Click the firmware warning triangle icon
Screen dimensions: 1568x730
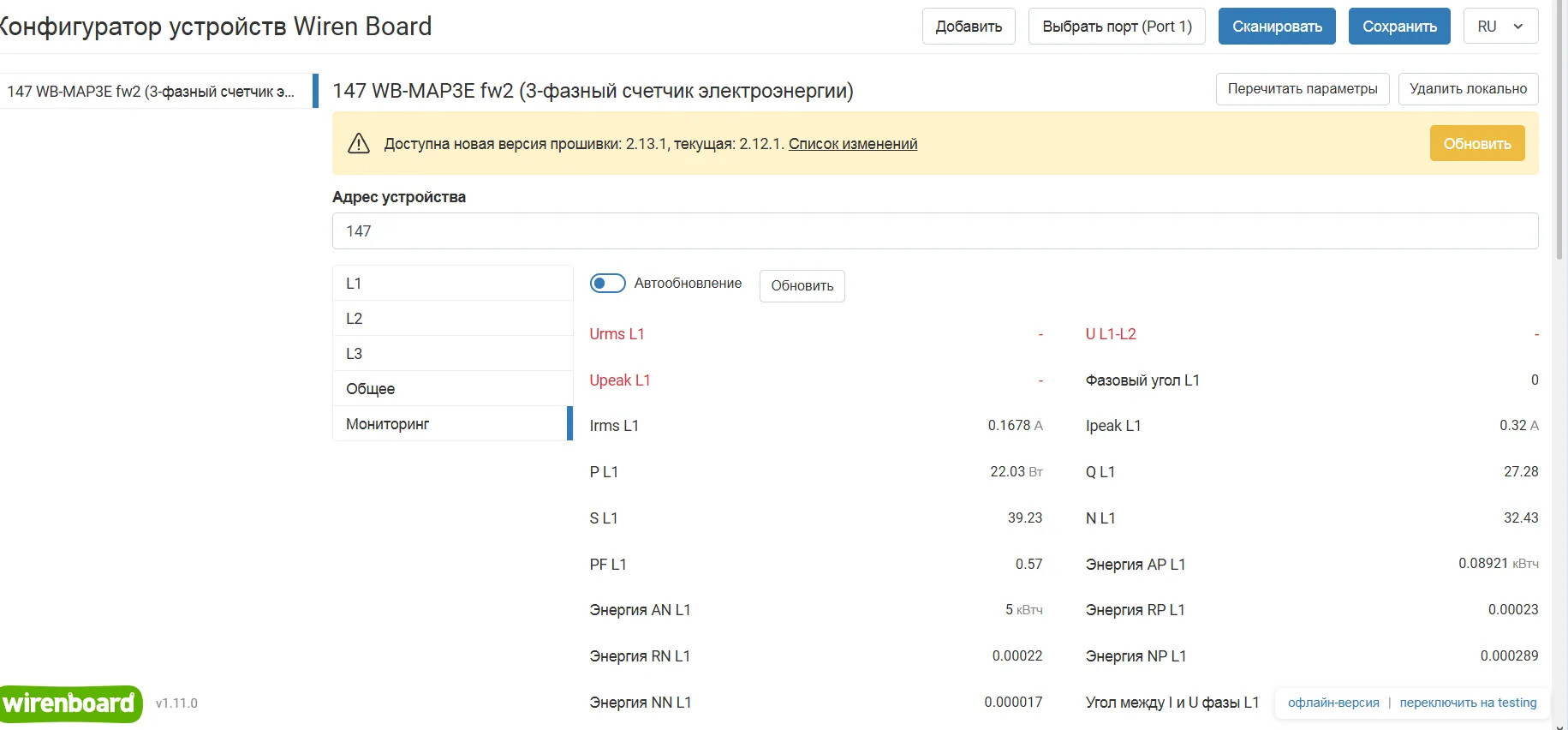point(359,144)
